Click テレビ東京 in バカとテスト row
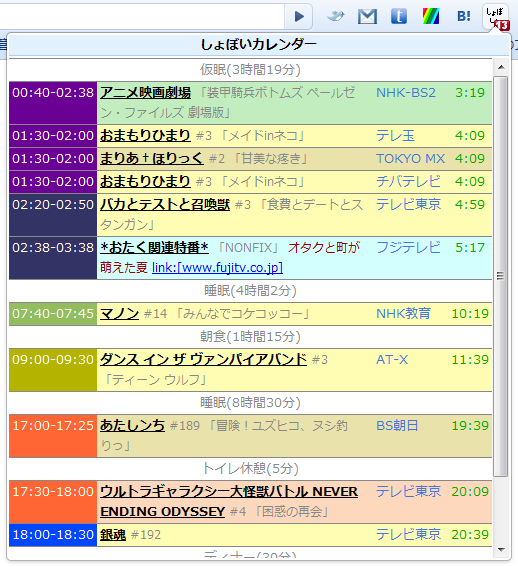The image size is (518, 567). click(x=408, y=205)
